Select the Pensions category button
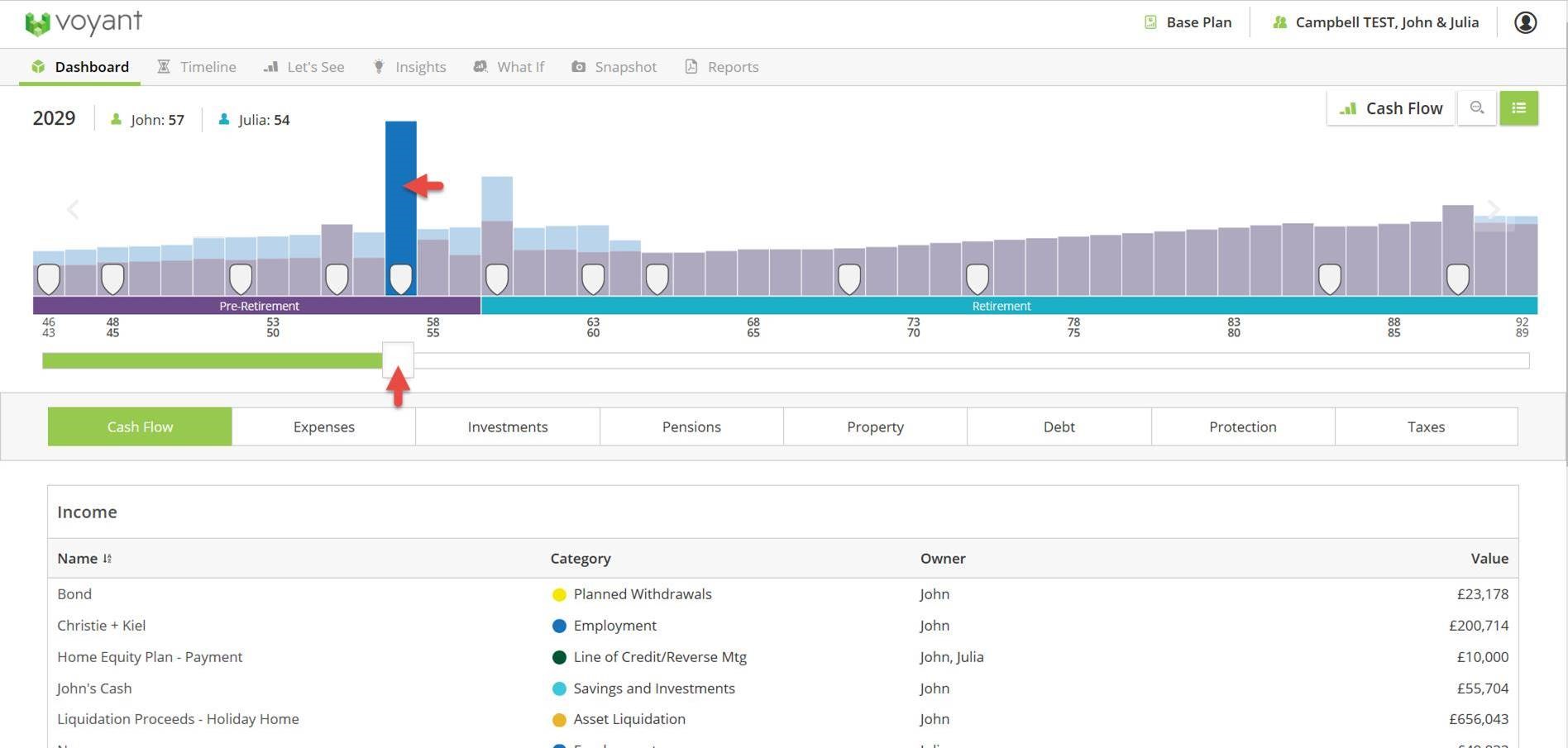This screenshot has height=748, width=1568. pyautogui.click(x=691, y=426)
